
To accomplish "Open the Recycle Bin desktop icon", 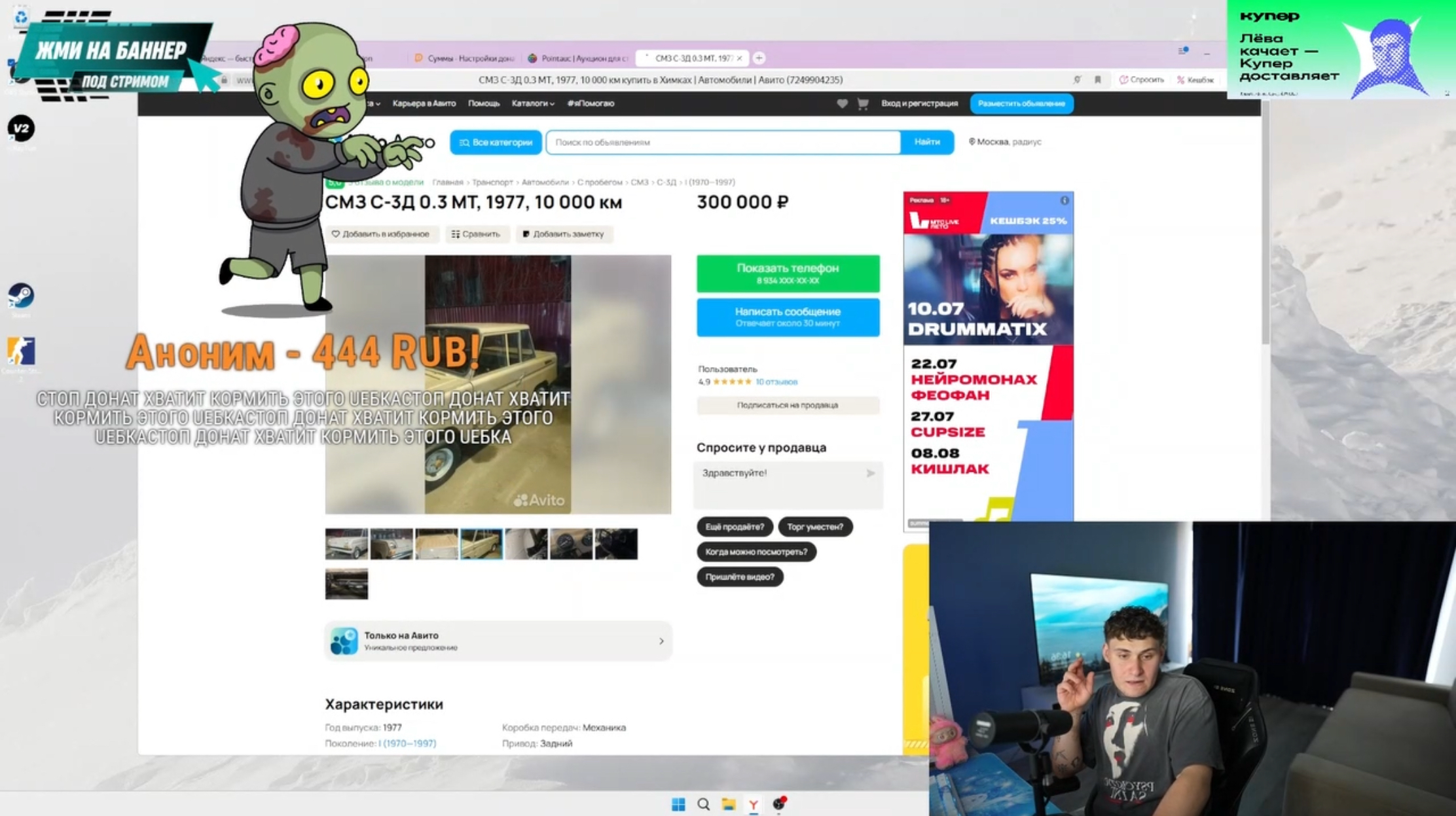I will coord(21,17).
